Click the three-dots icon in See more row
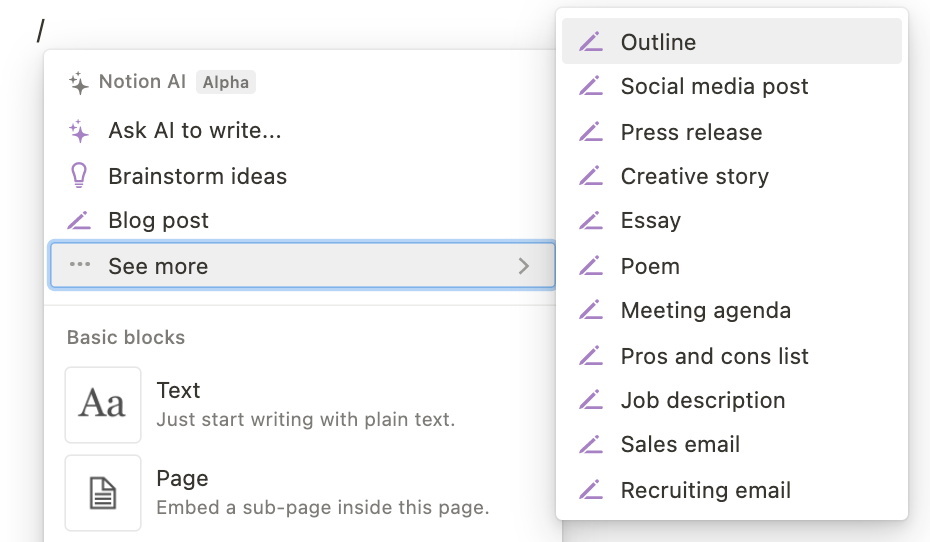Viewport: 930px width, 542px height. point(80,264)
